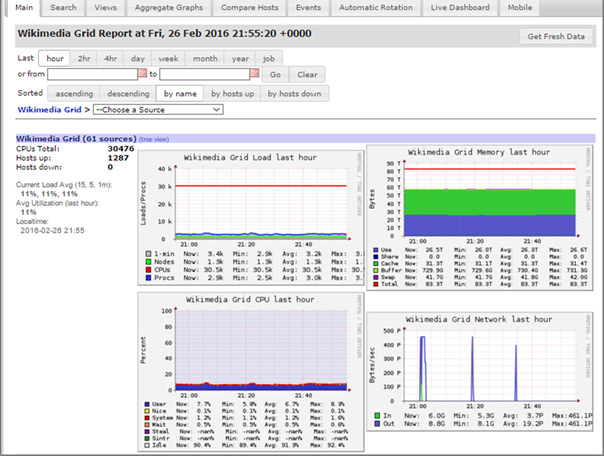Go to Aggregate Graphs tab

coord(169,7)
